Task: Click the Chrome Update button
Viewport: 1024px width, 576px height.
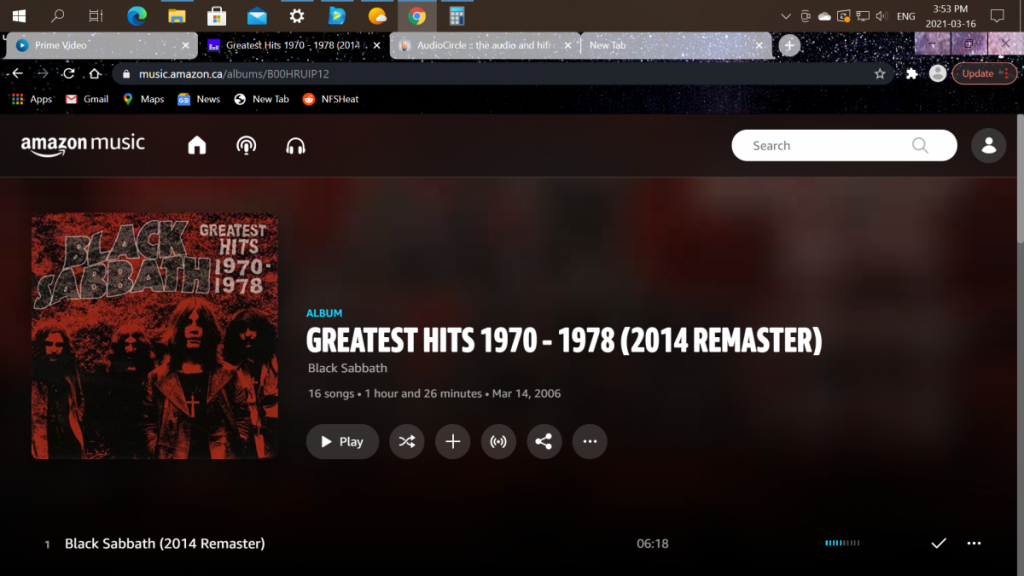Action: click(x=984, y=74)
